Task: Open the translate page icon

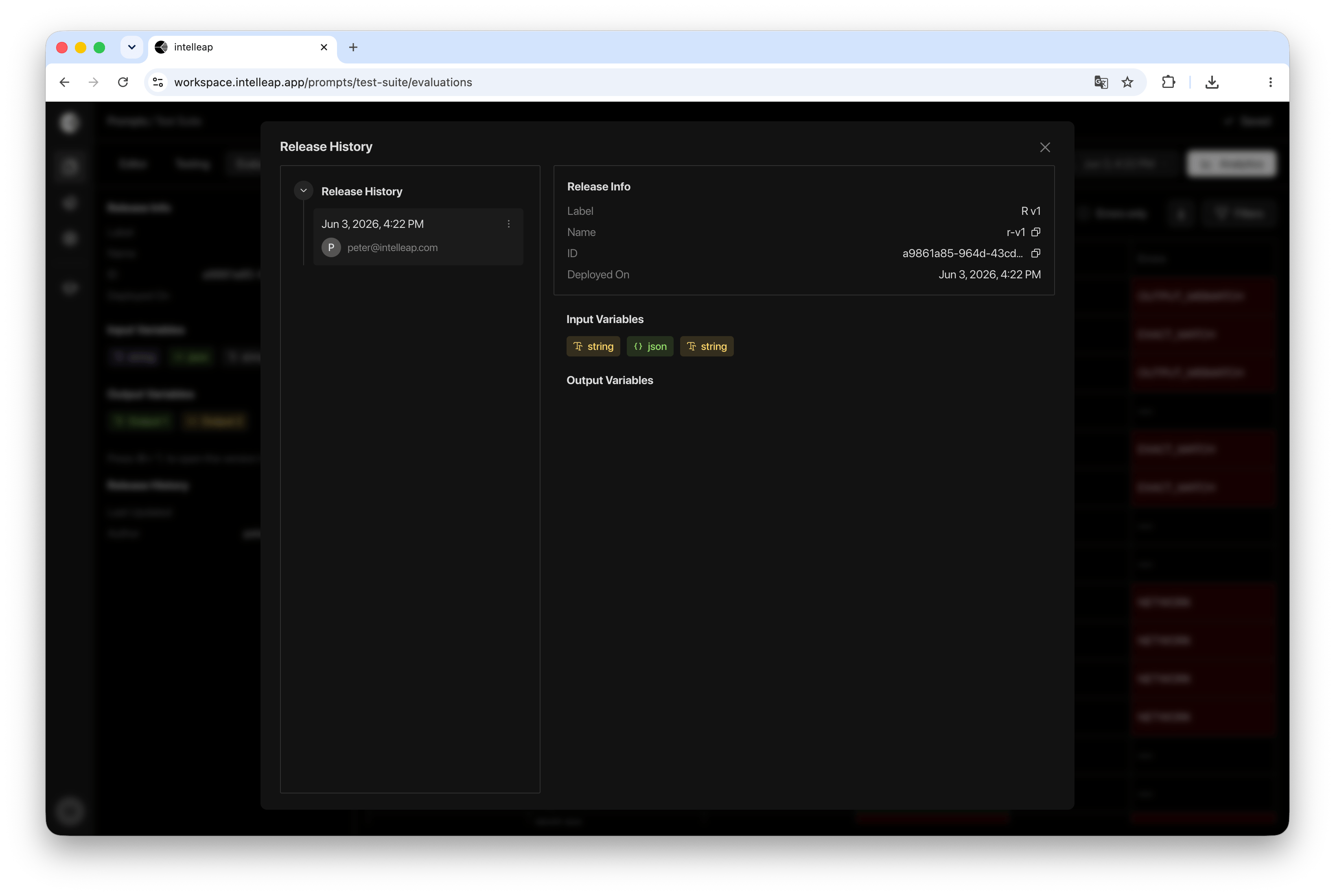Action: pos(1101,82)
